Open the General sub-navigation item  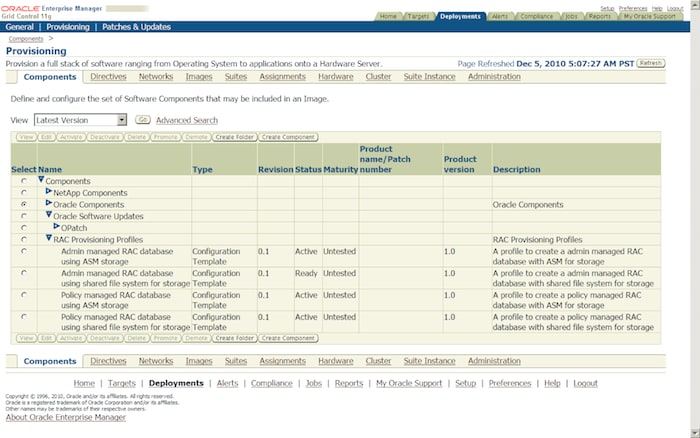coord(20,27)
